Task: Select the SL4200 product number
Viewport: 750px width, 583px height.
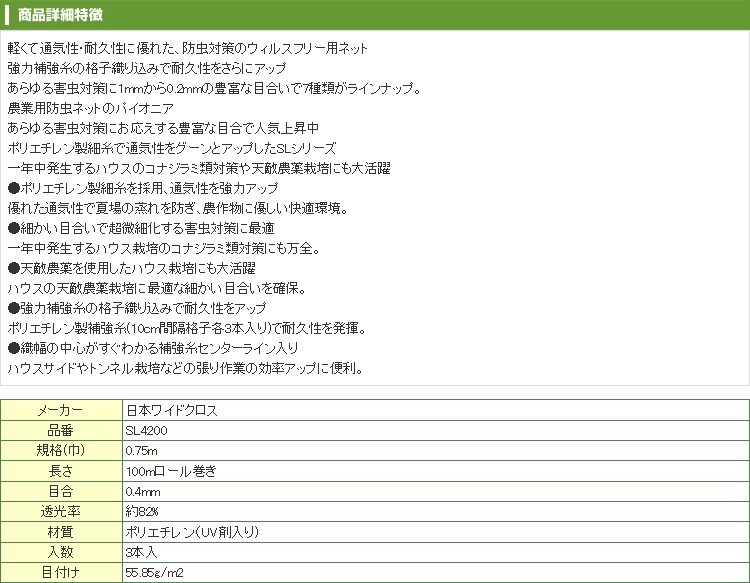Action: [146, 431]
